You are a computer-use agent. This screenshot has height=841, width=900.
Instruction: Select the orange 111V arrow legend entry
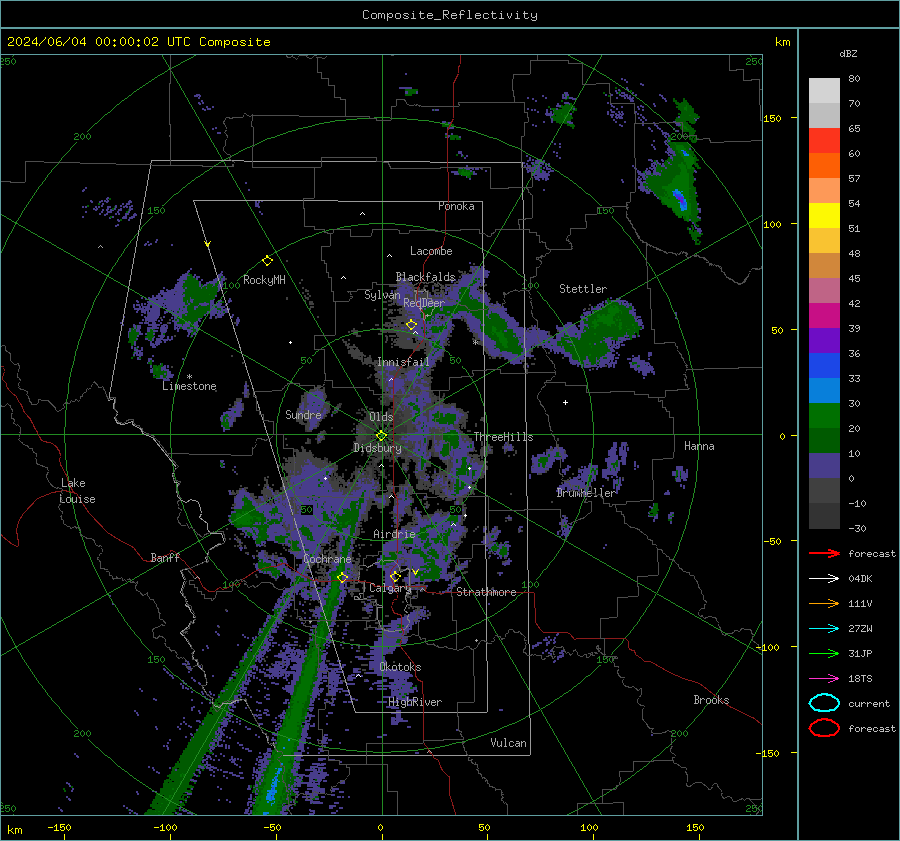click(x=824, y=603)
